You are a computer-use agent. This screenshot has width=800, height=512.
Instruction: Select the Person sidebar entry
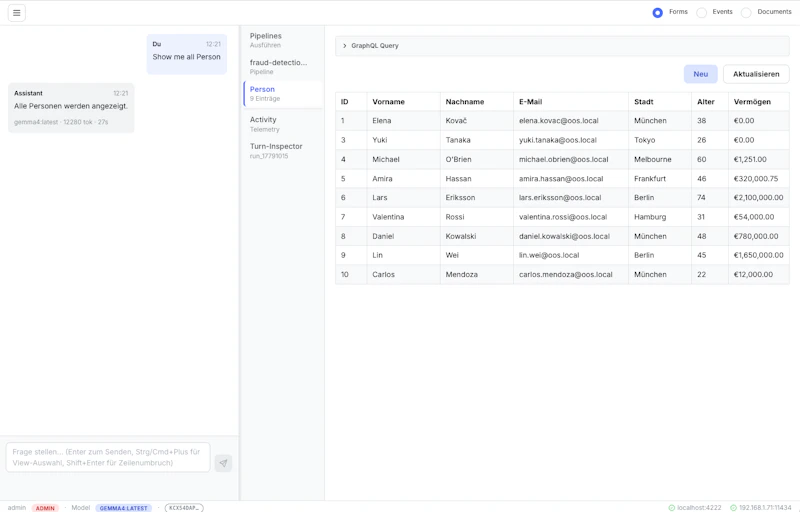[283, 94]
